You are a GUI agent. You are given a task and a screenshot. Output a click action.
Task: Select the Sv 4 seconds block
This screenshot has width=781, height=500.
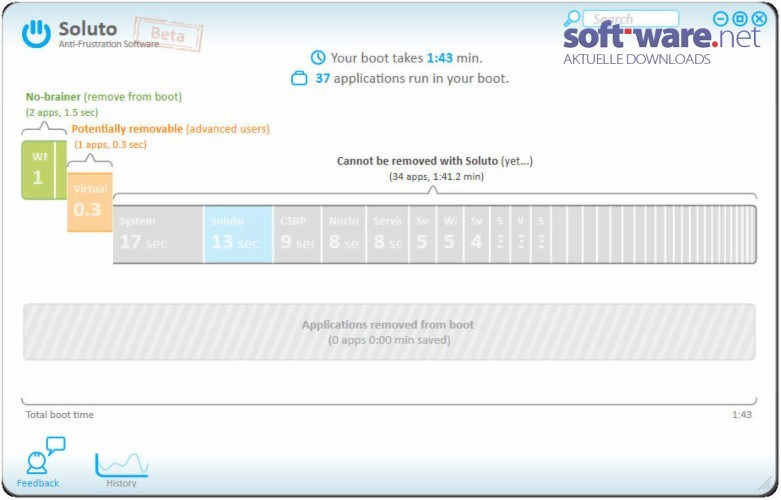coord(477,234)
